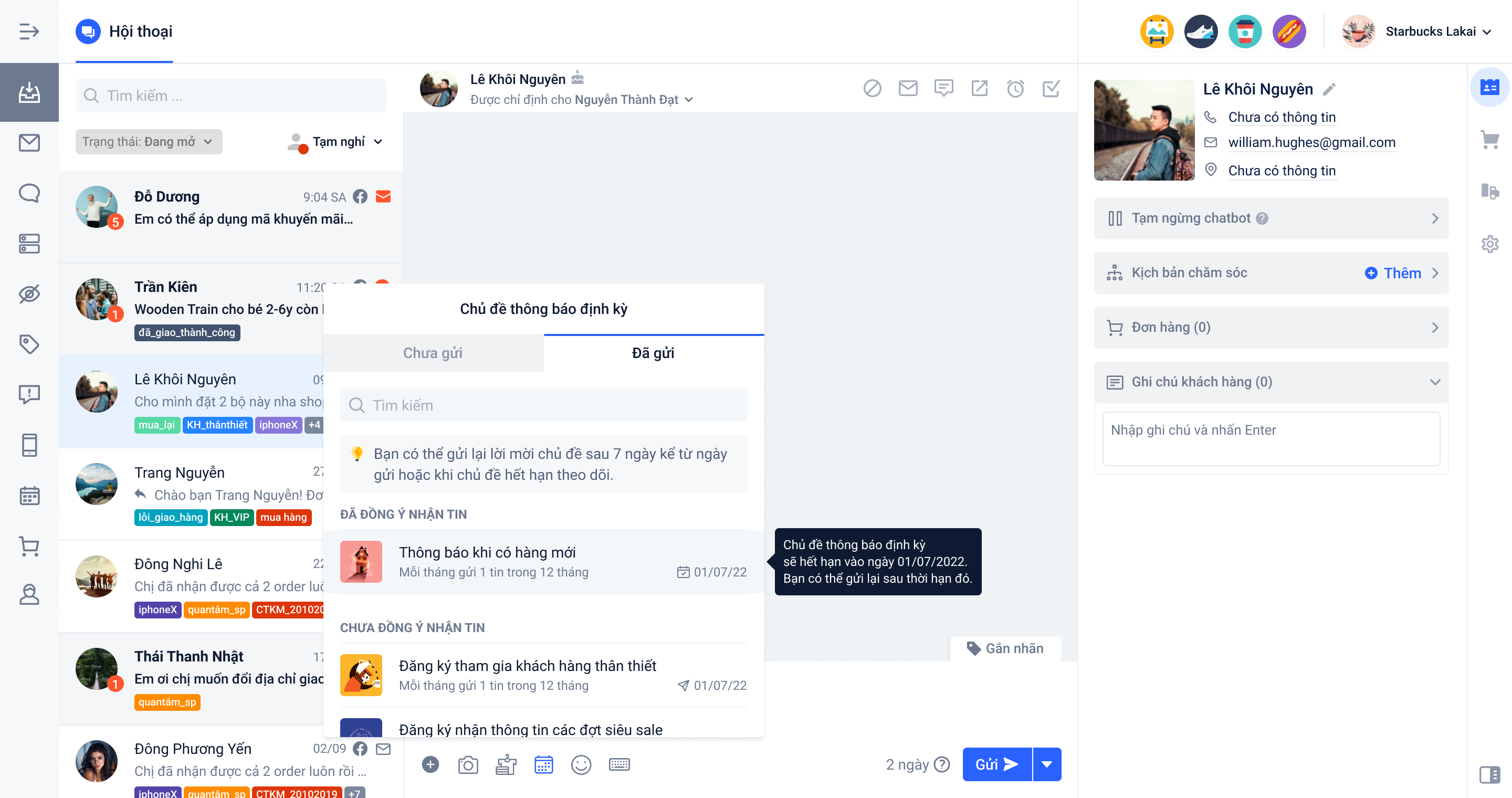The image size is (1512, 798).
Task: Toggle the hidden eye icon in sidebar
Action: tap(29, 293)
